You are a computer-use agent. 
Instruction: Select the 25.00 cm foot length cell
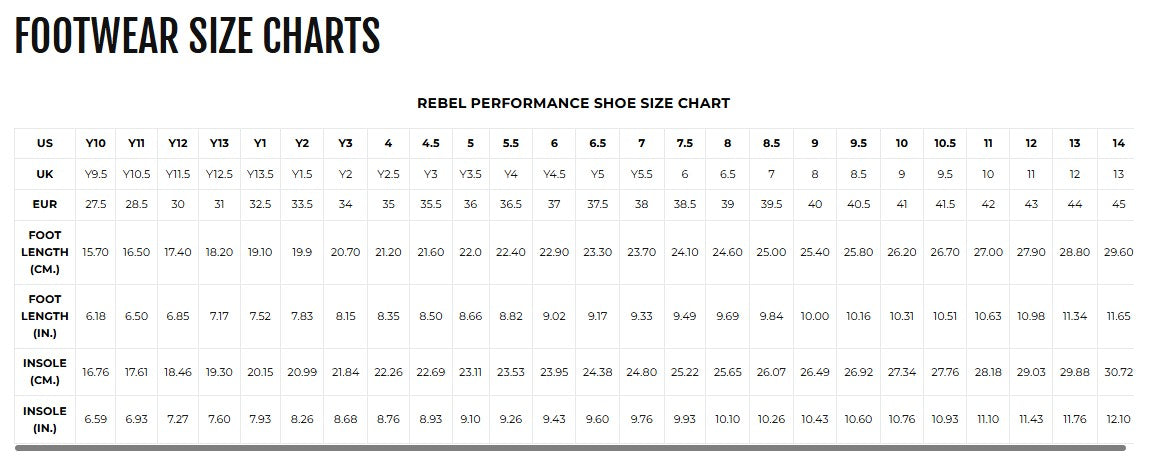(x=771, y=252)
